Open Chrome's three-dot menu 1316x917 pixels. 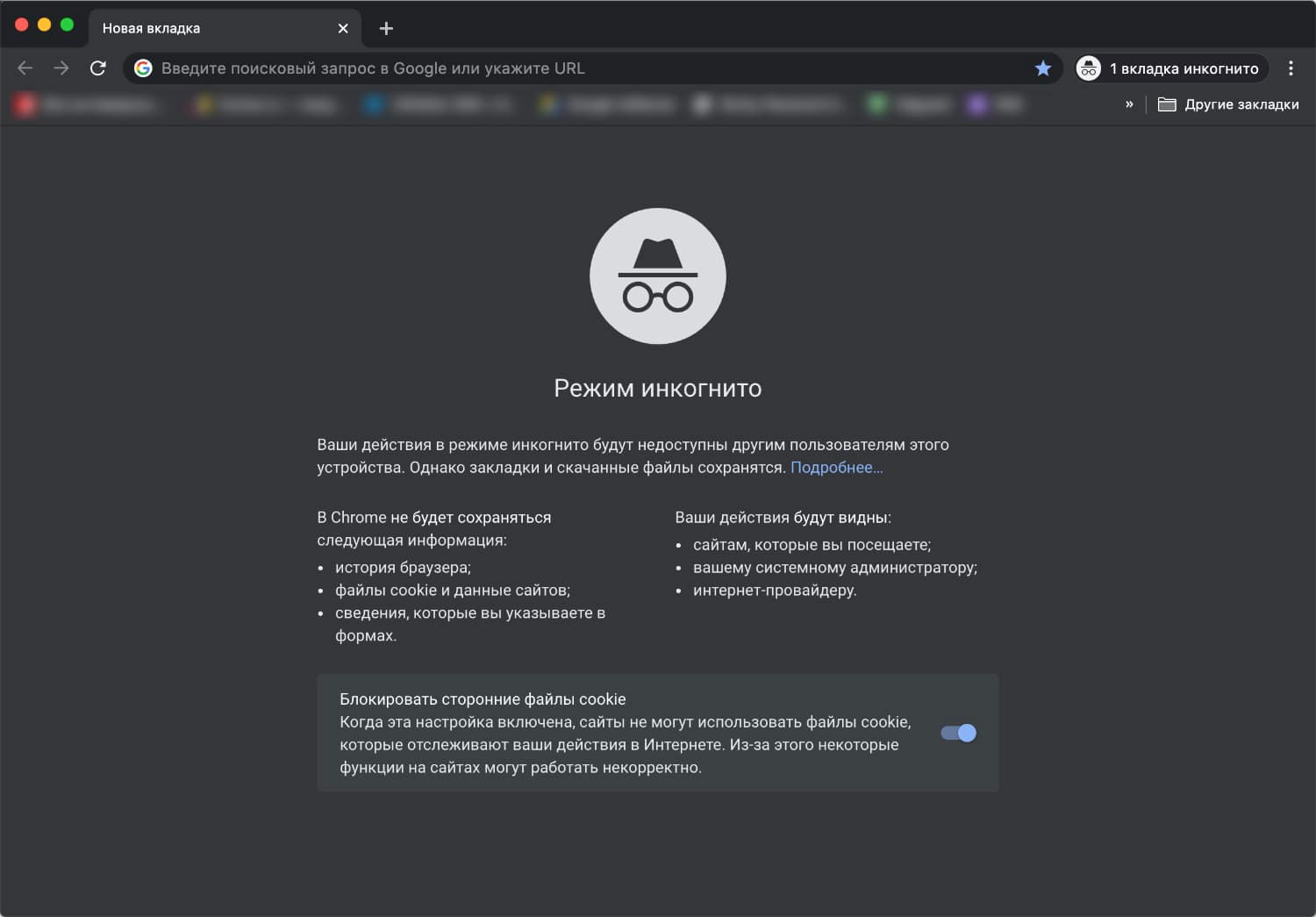[x=1291, y=68]
